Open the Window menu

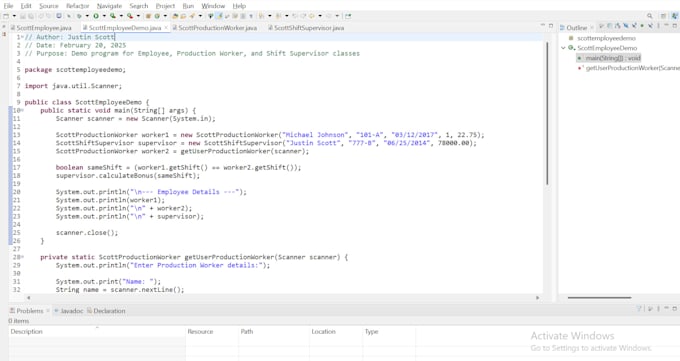click(x=213, y=6)
